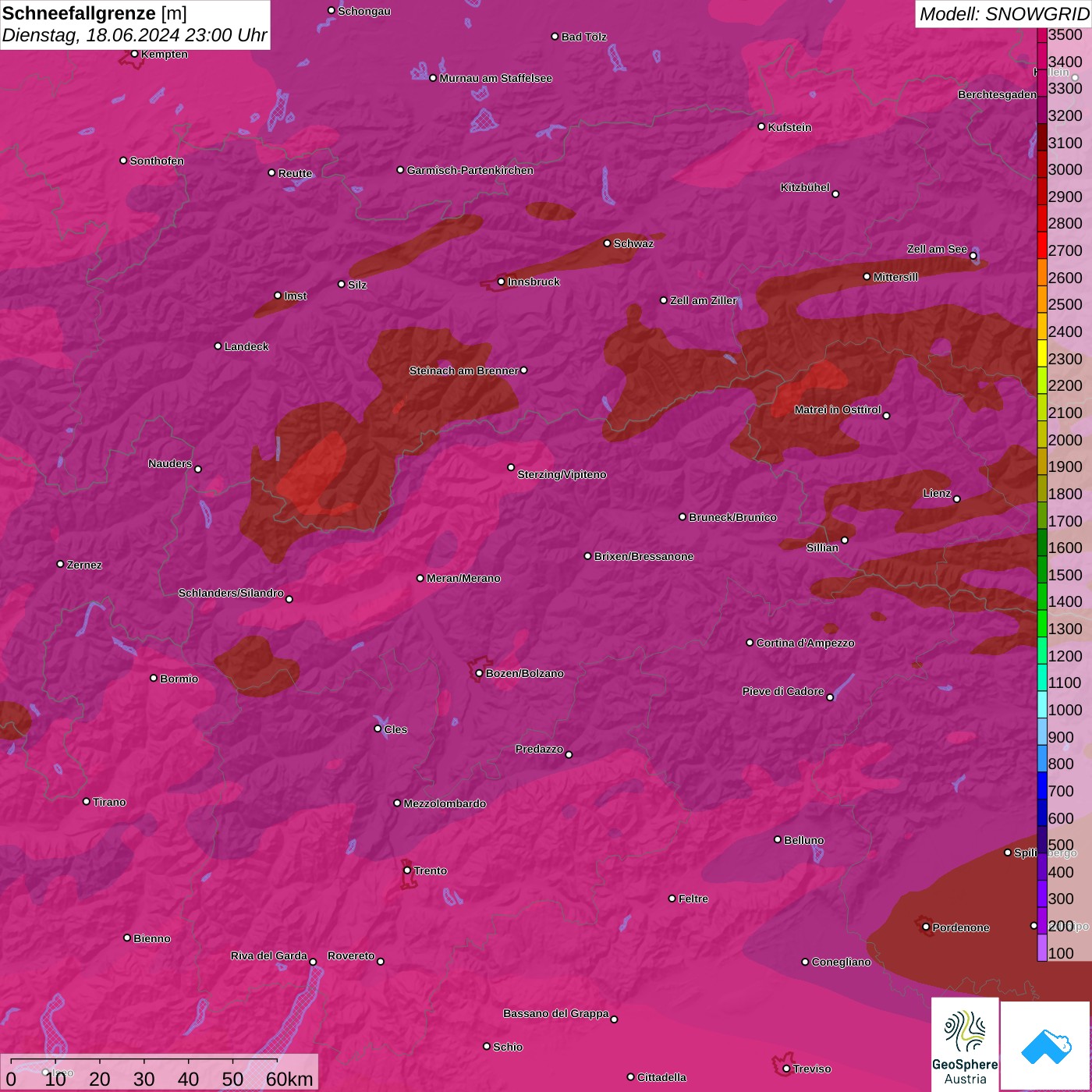The width and height of the screenshot is (1092, 1092).
Task: Select the Landeck marker dot
Action: (x=218, y=346)
